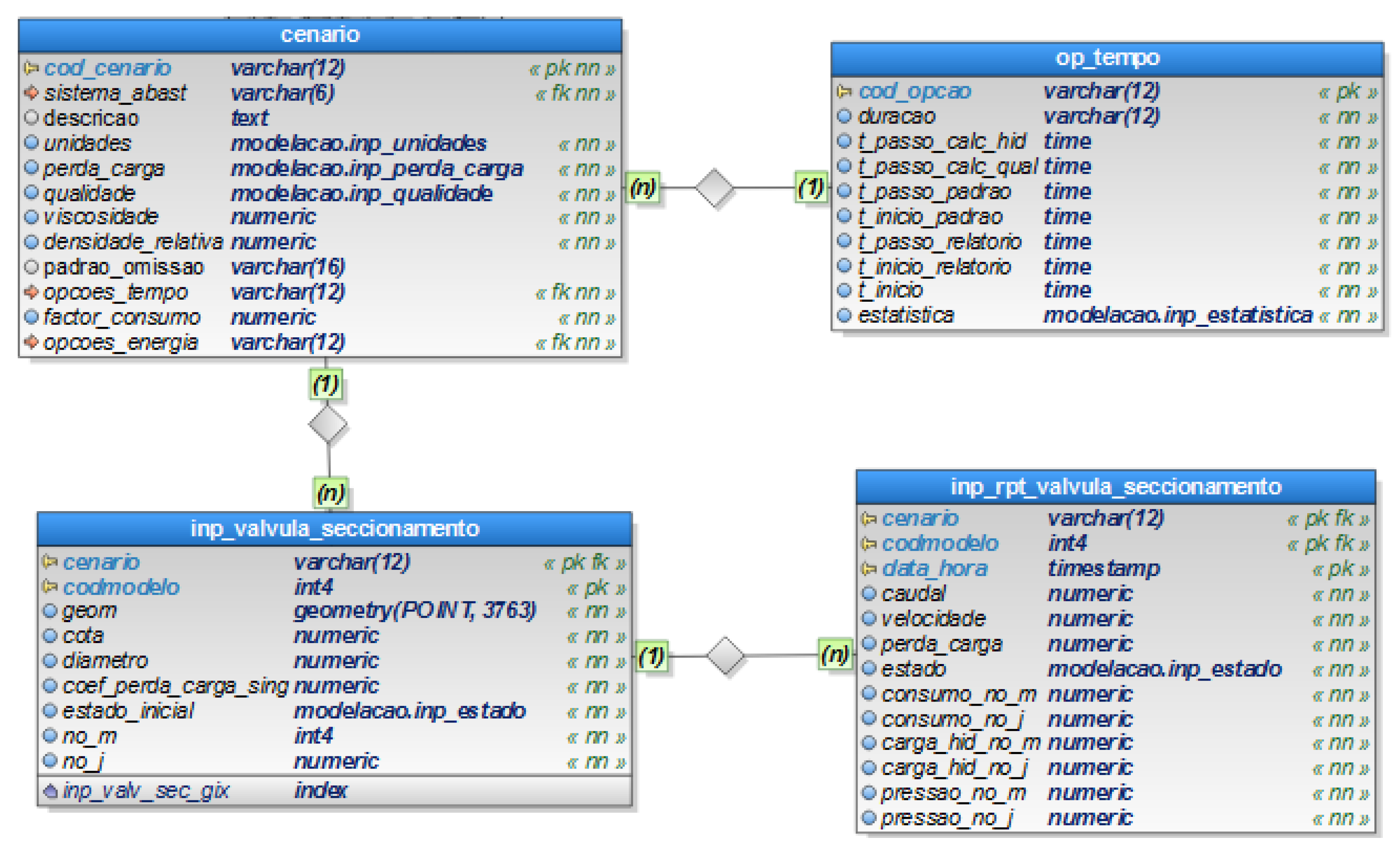Viewport: 1400px width, 852px height.
Task: Click the relationship diamond between cenario and op_tempo
Action: [714, 188]
